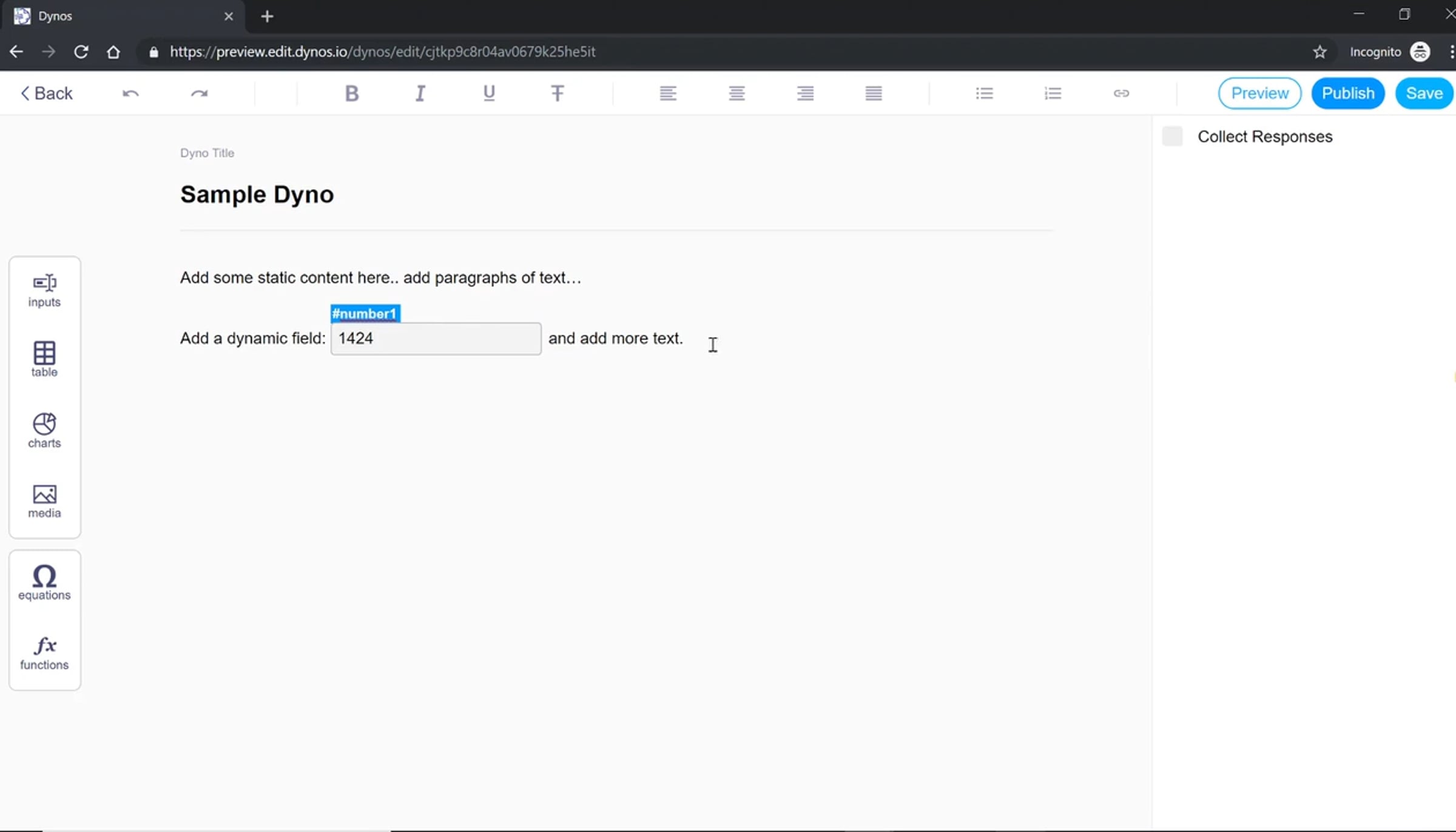This screenshot has width=1456, height=832.
Task: Select the media sidebar icon
Action: 44,501
